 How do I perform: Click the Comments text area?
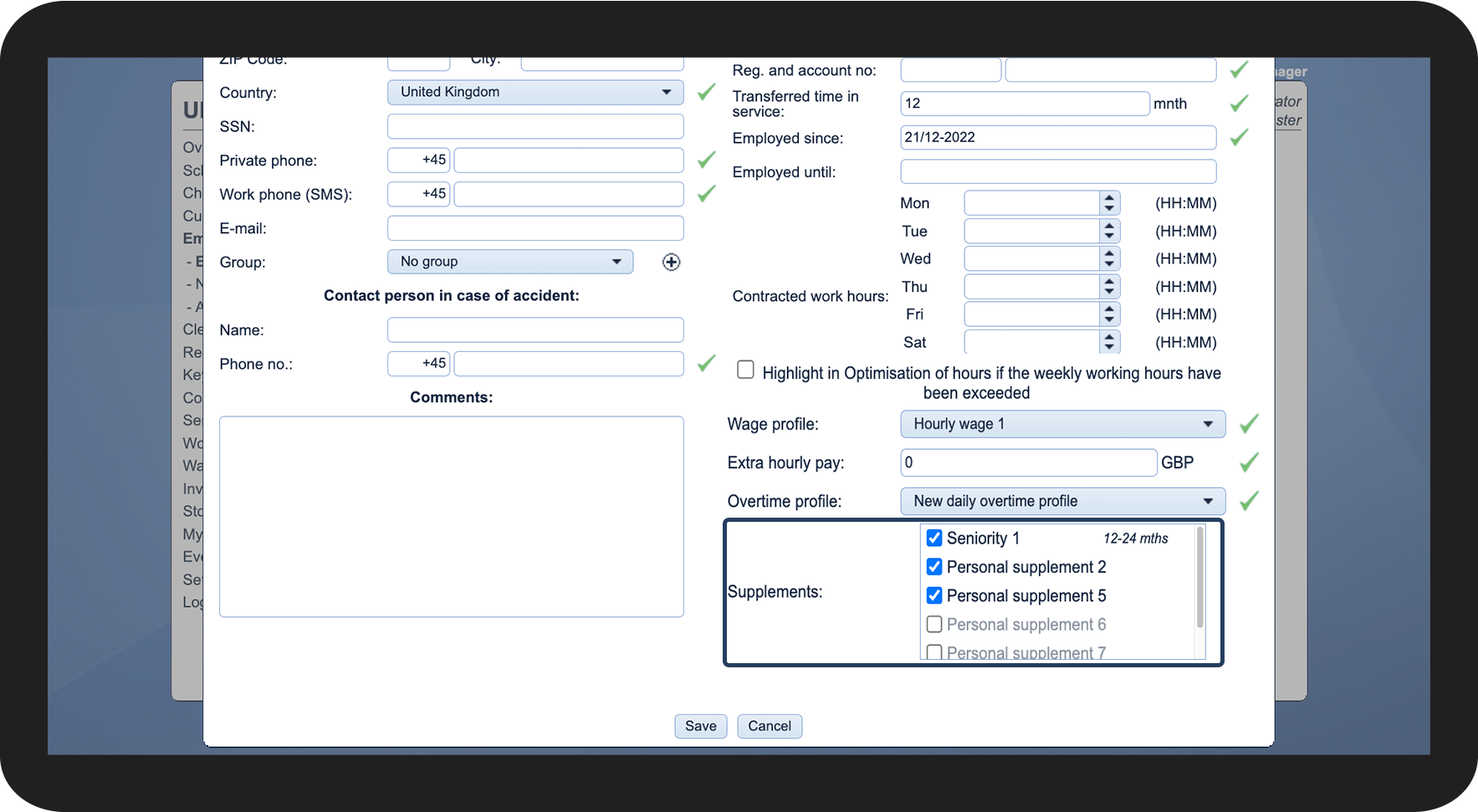point(452,517)
